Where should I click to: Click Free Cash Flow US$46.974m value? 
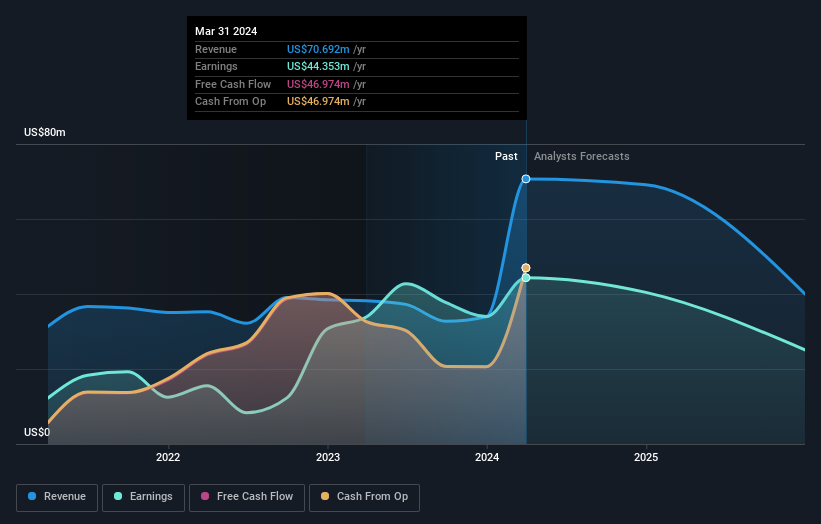318,84
